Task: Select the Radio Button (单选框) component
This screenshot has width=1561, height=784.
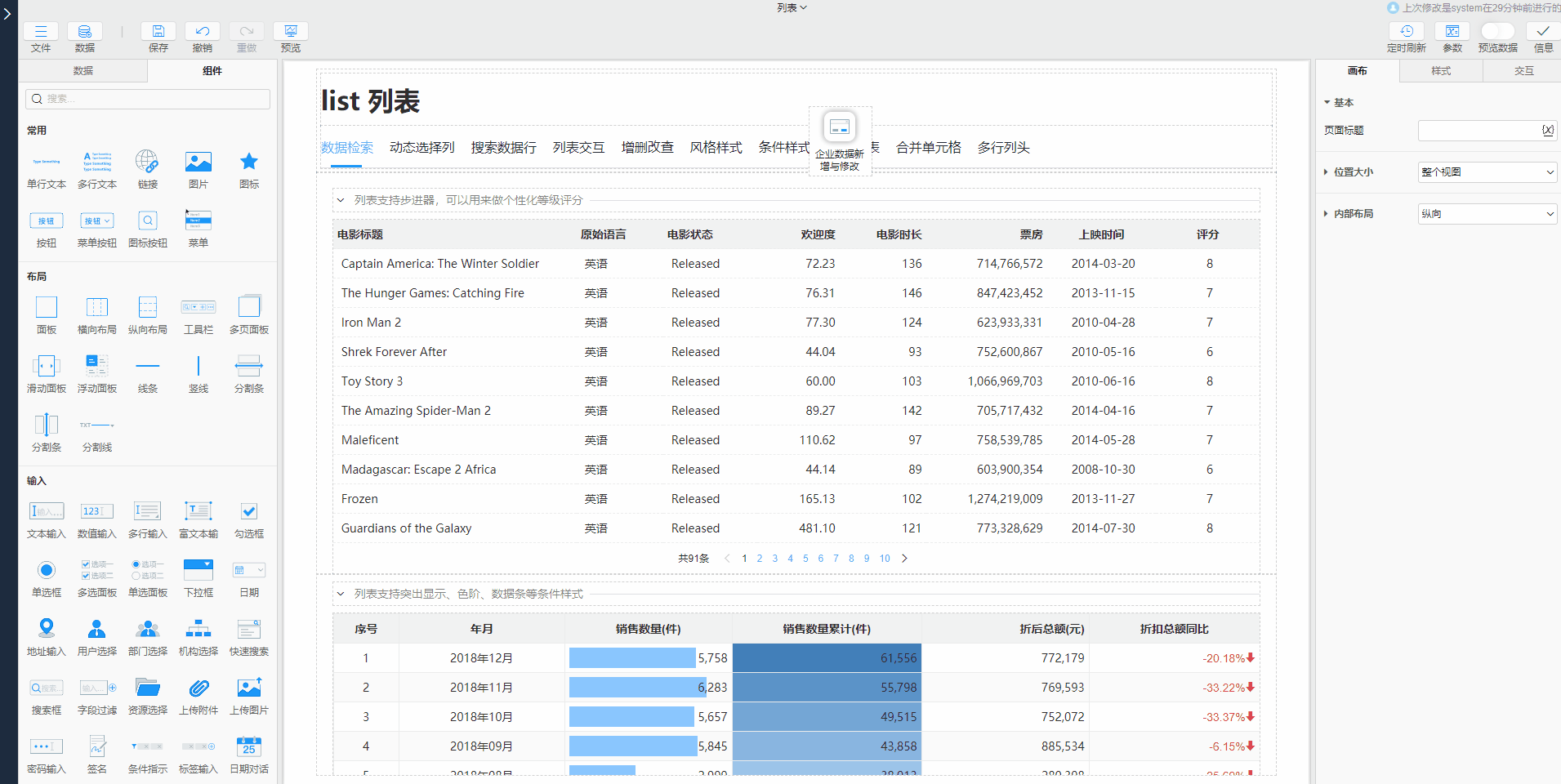Action: click(x=47, y=571)
